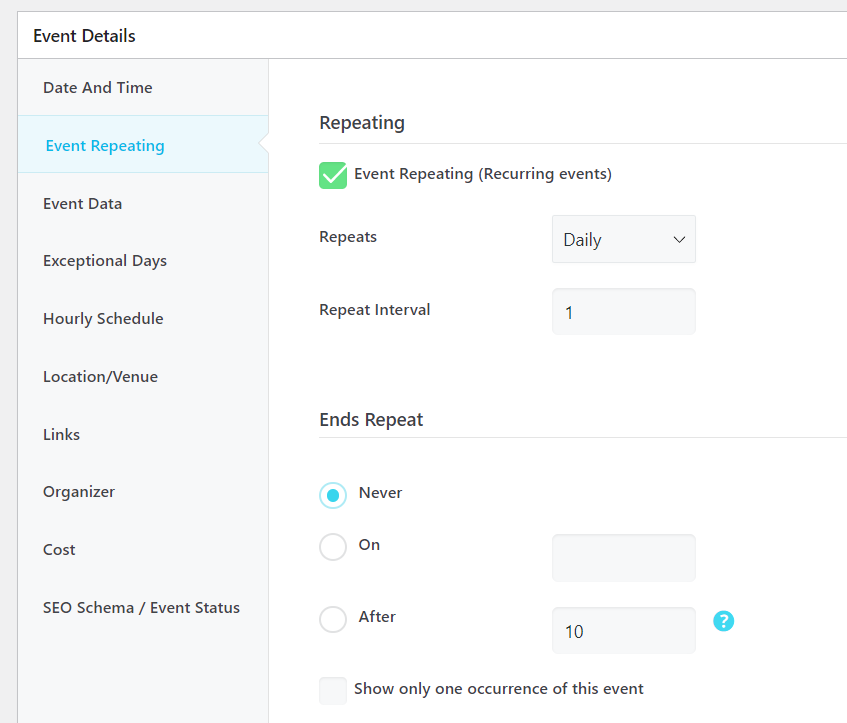Go to the Event Data tab
The height and width of the screenshot is (723, 847).
coord(83,204)
